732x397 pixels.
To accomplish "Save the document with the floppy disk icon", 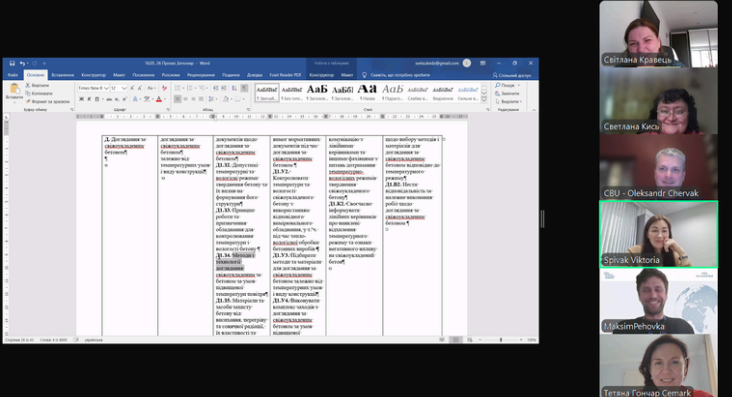I will pos(12,63).
